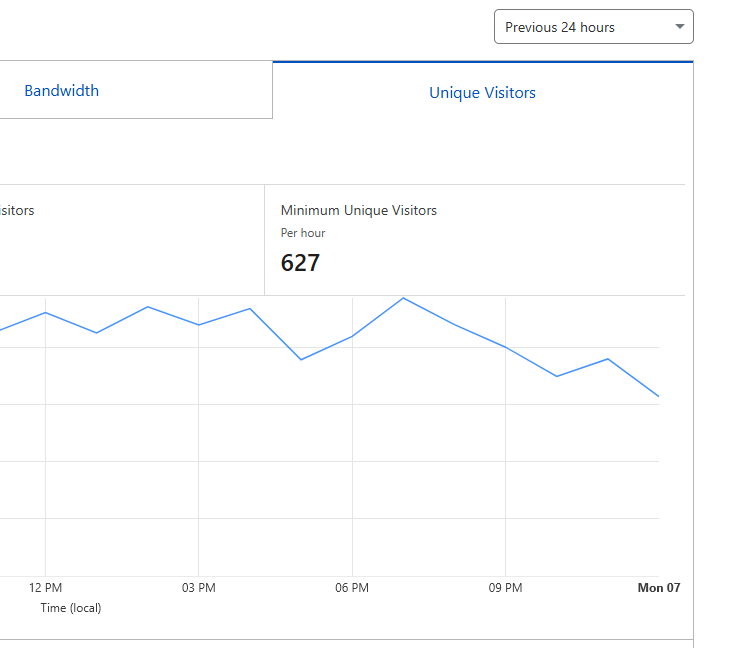Click the 627 minimum visitors value
730x648 pixels.
pyautogui.click(x=300, y=263)
